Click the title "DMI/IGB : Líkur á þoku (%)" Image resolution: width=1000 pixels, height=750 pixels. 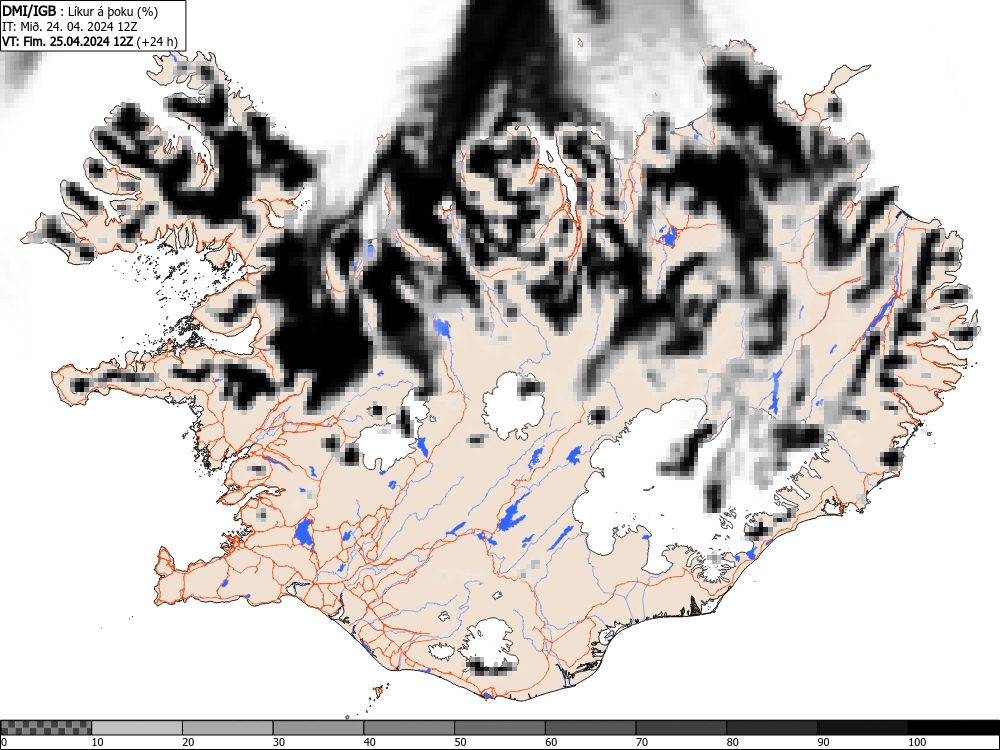(x=80, y=11)
